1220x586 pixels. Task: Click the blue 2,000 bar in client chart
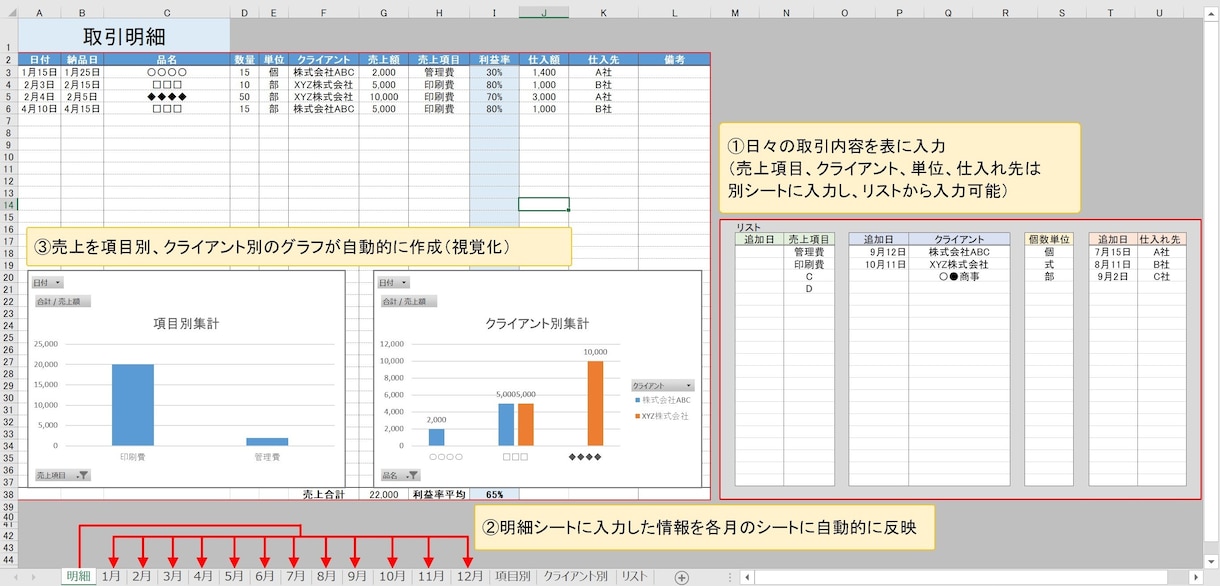(x=436, y=437)
